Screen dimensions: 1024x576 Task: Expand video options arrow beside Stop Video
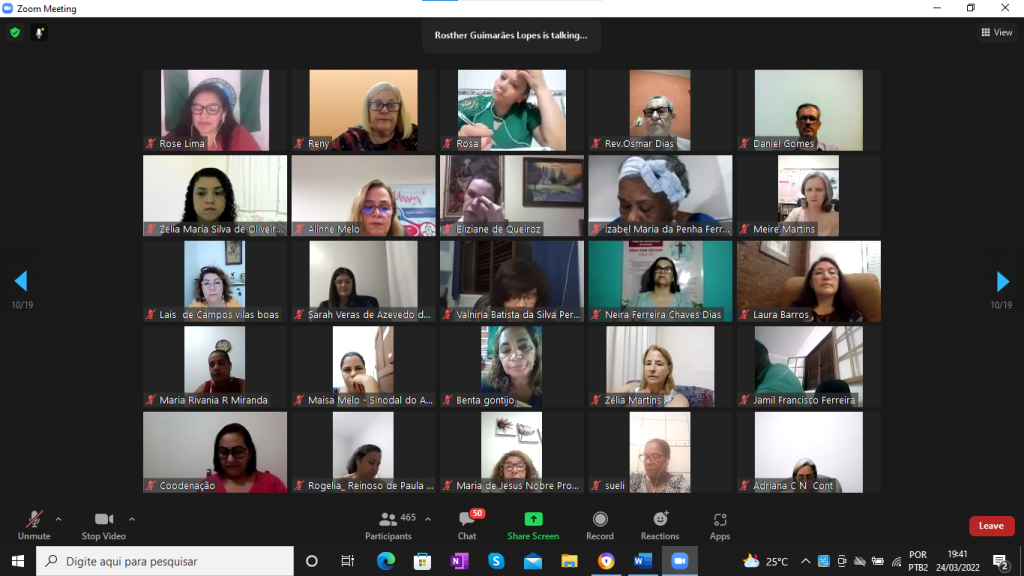tap(132, 519)
